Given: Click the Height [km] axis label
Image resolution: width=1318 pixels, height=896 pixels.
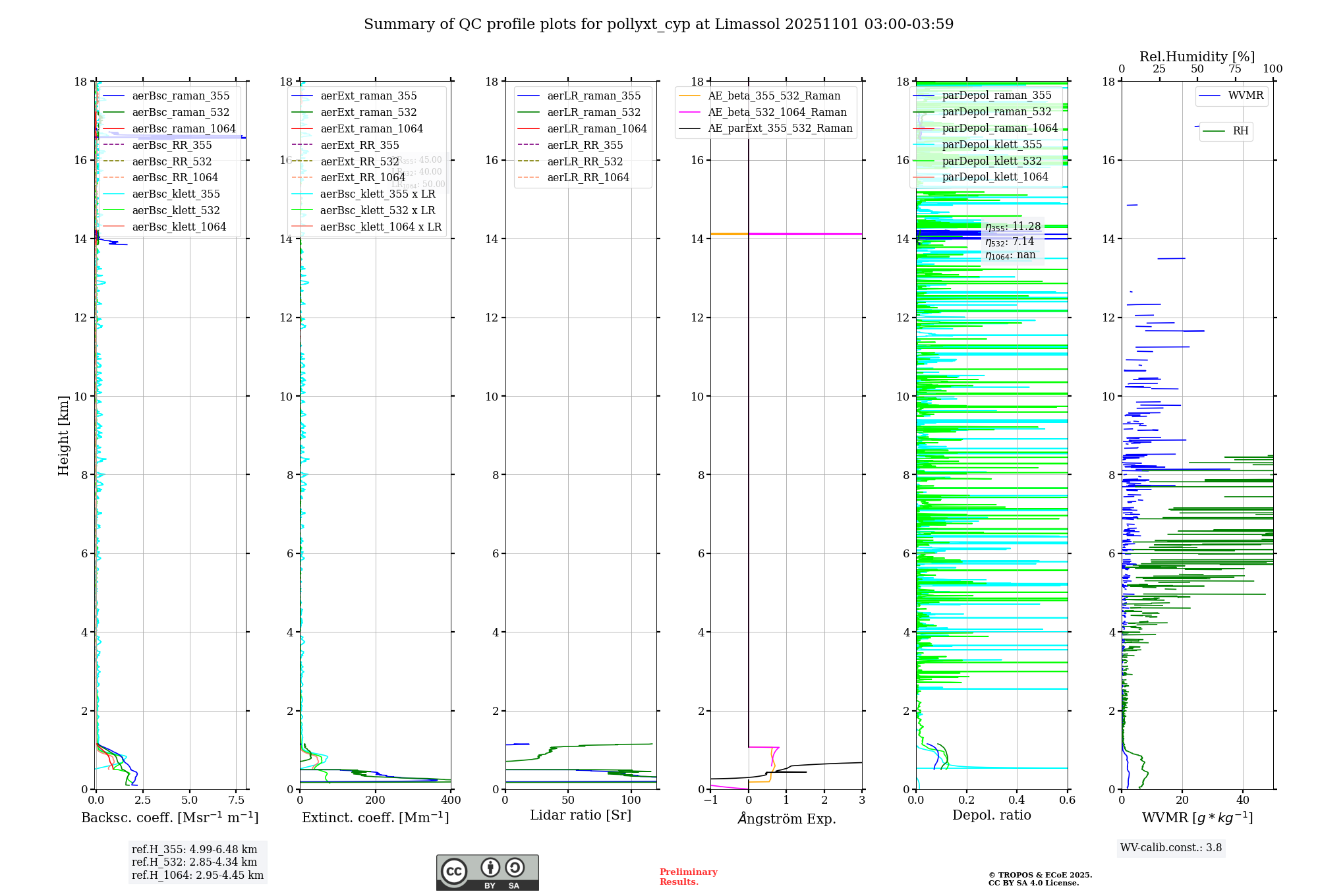Looking at the screenshot, I should pos(63,435).
